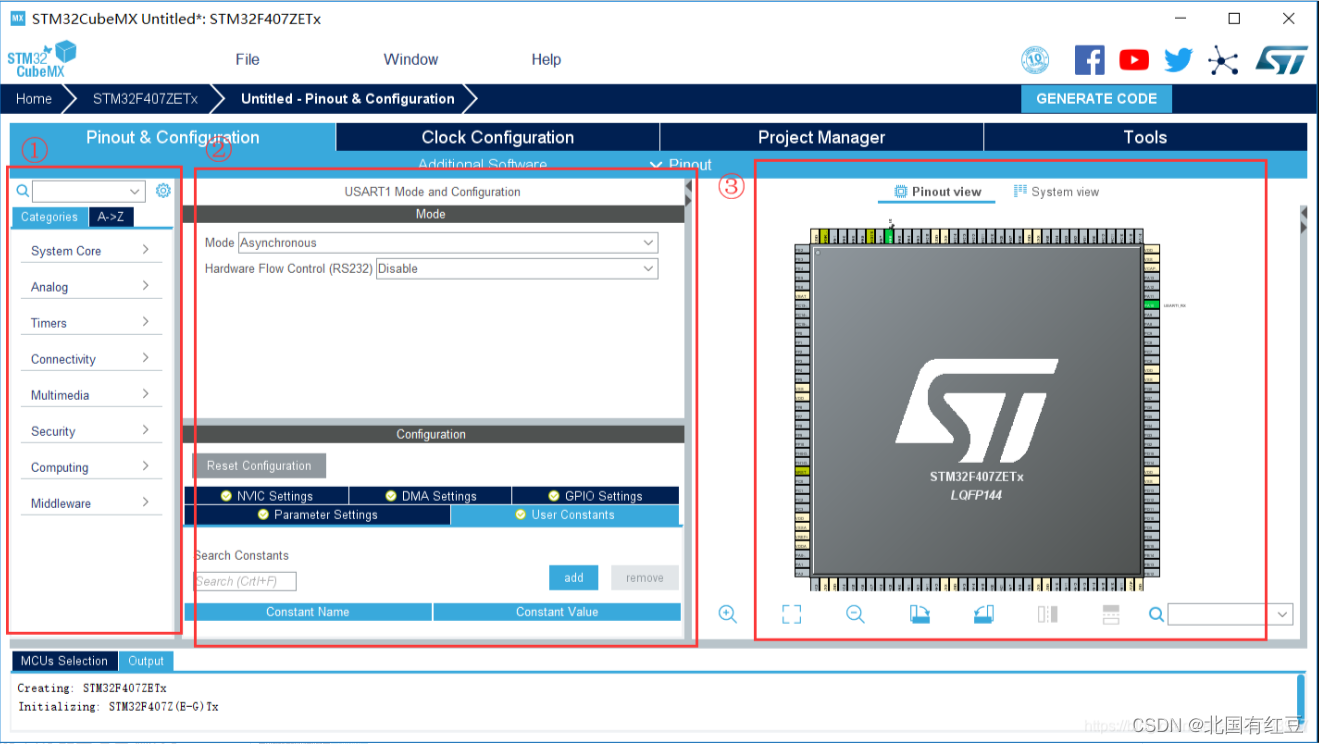Click the Reset Configuration button

(x=258, y=465)
